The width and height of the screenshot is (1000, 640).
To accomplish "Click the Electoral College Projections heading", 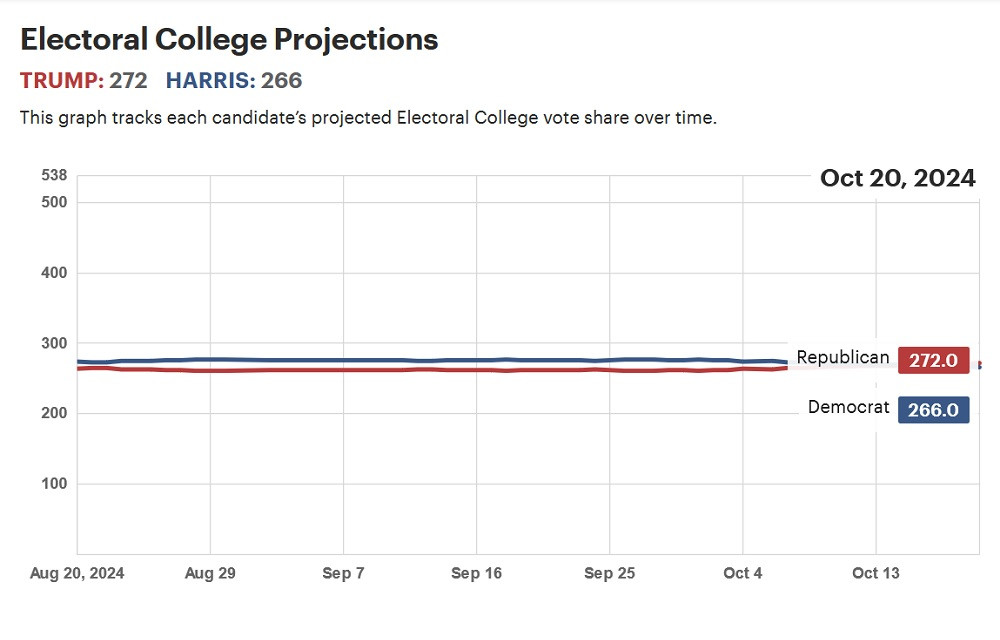I will coord(229,40).
